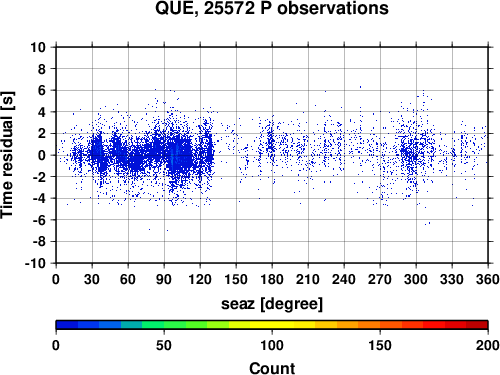500x375 pixels.
Task: Click the dark blue start of colorbar
Action: (x=67, y=325)
